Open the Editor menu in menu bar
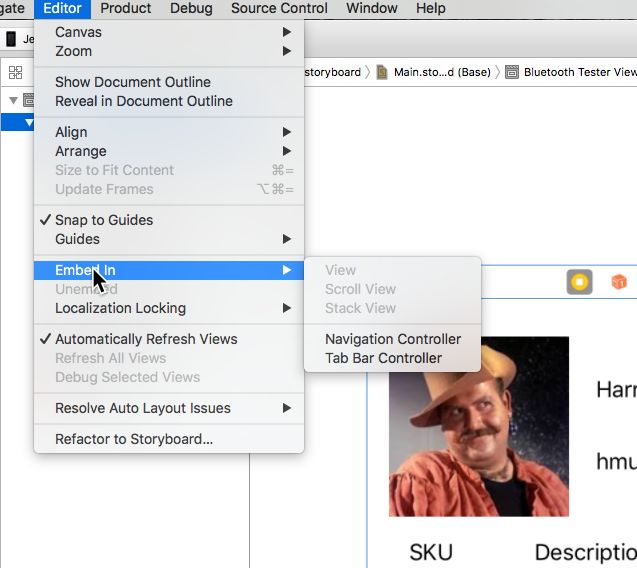 [62, 8]
